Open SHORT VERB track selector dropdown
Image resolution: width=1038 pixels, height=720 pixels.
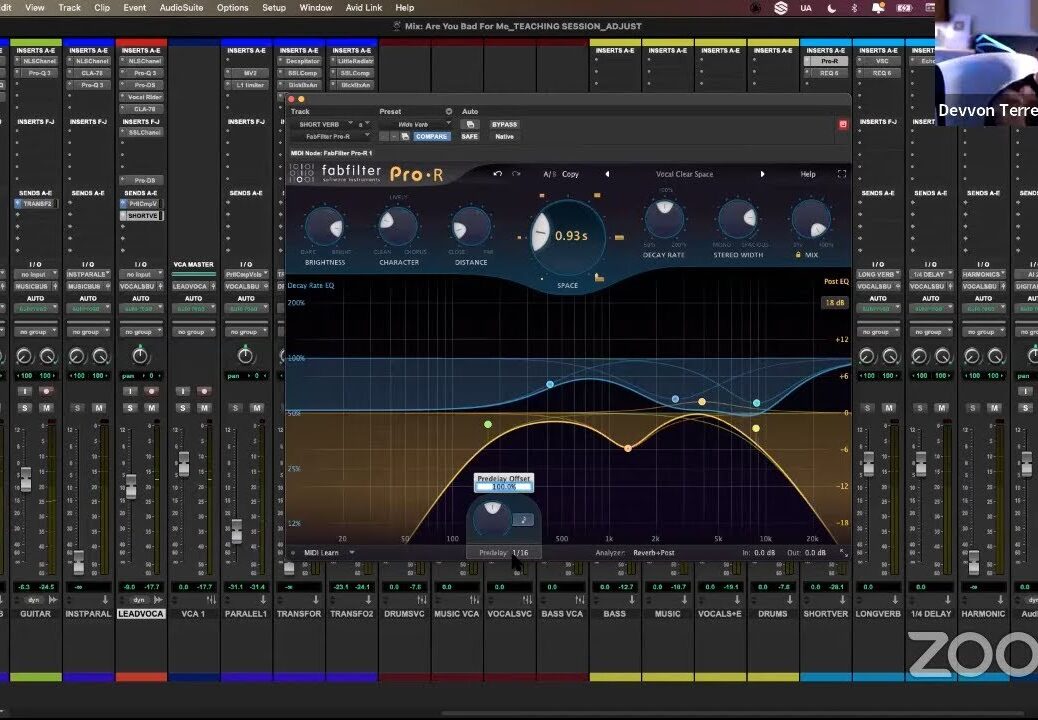click(x=323, y=124)
